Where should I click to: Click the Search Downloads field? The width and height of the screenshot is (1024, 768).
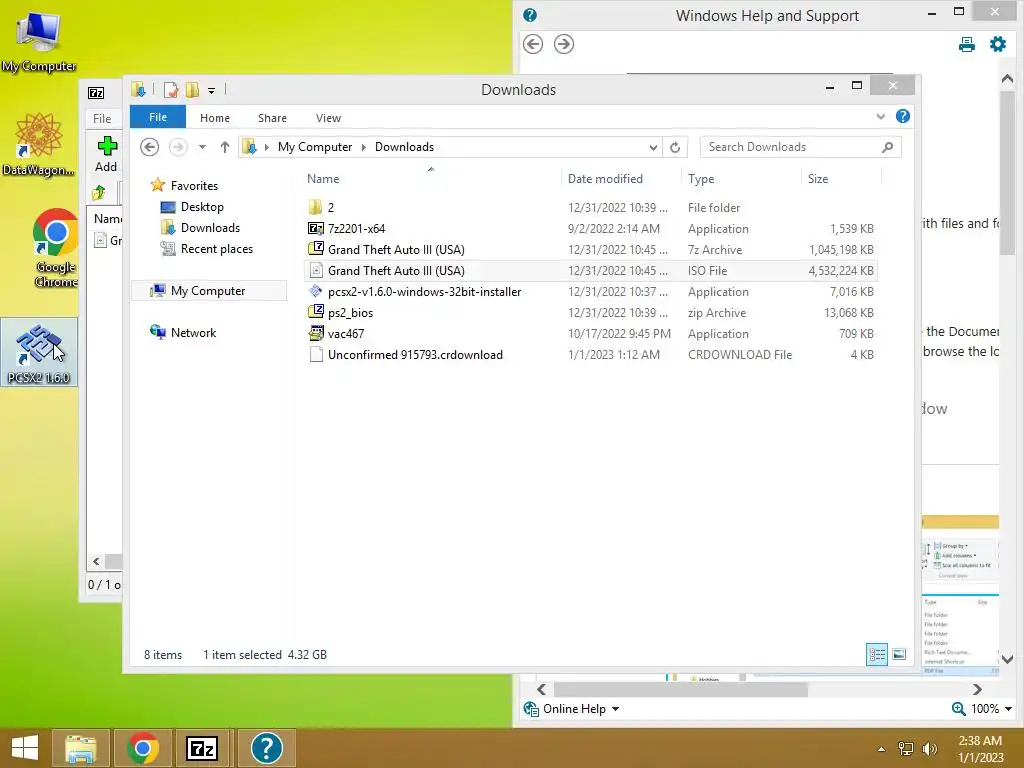click(801, 147)
